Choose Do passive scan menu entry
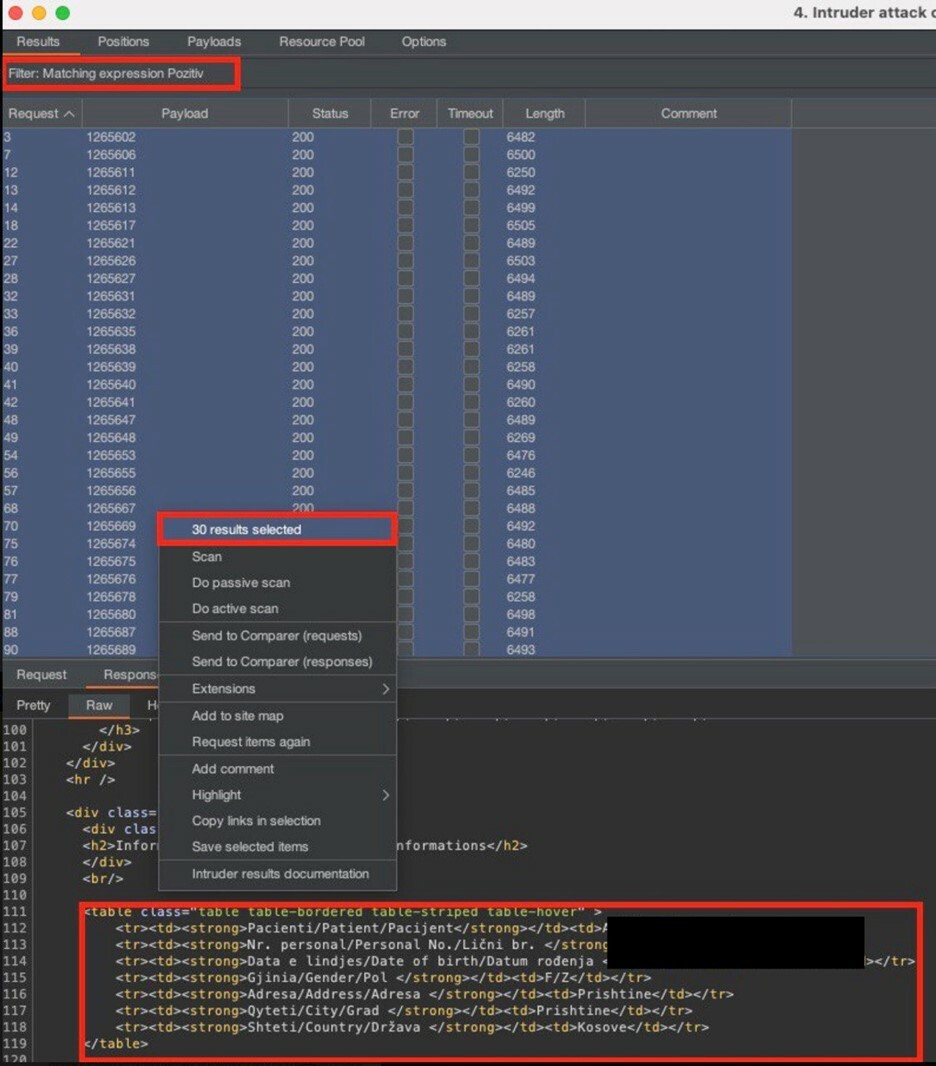The image size is (936, 1066). (277, 583)
